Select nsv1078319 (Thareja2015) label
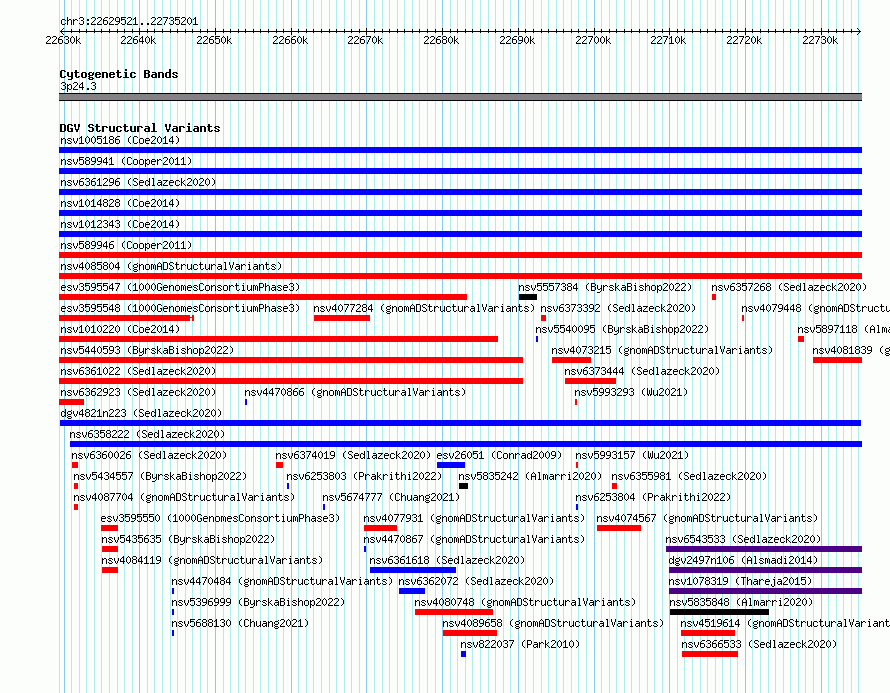This screenshot has width=890, height=693. pos(740,581)
